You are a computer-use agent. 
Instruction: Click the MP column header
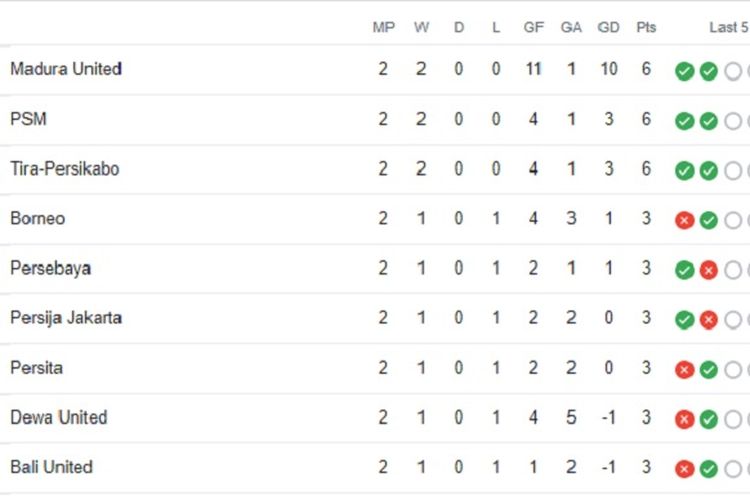[384, 27]
